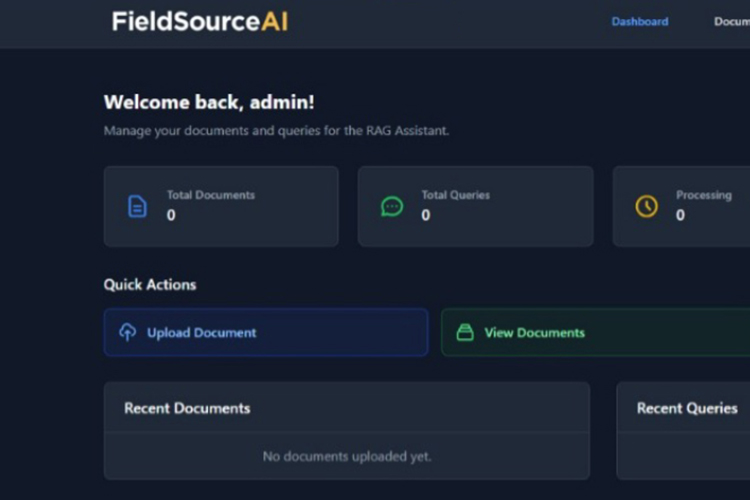Select the Total Documents label
The image size is (750, 500).
coord(210,195)
